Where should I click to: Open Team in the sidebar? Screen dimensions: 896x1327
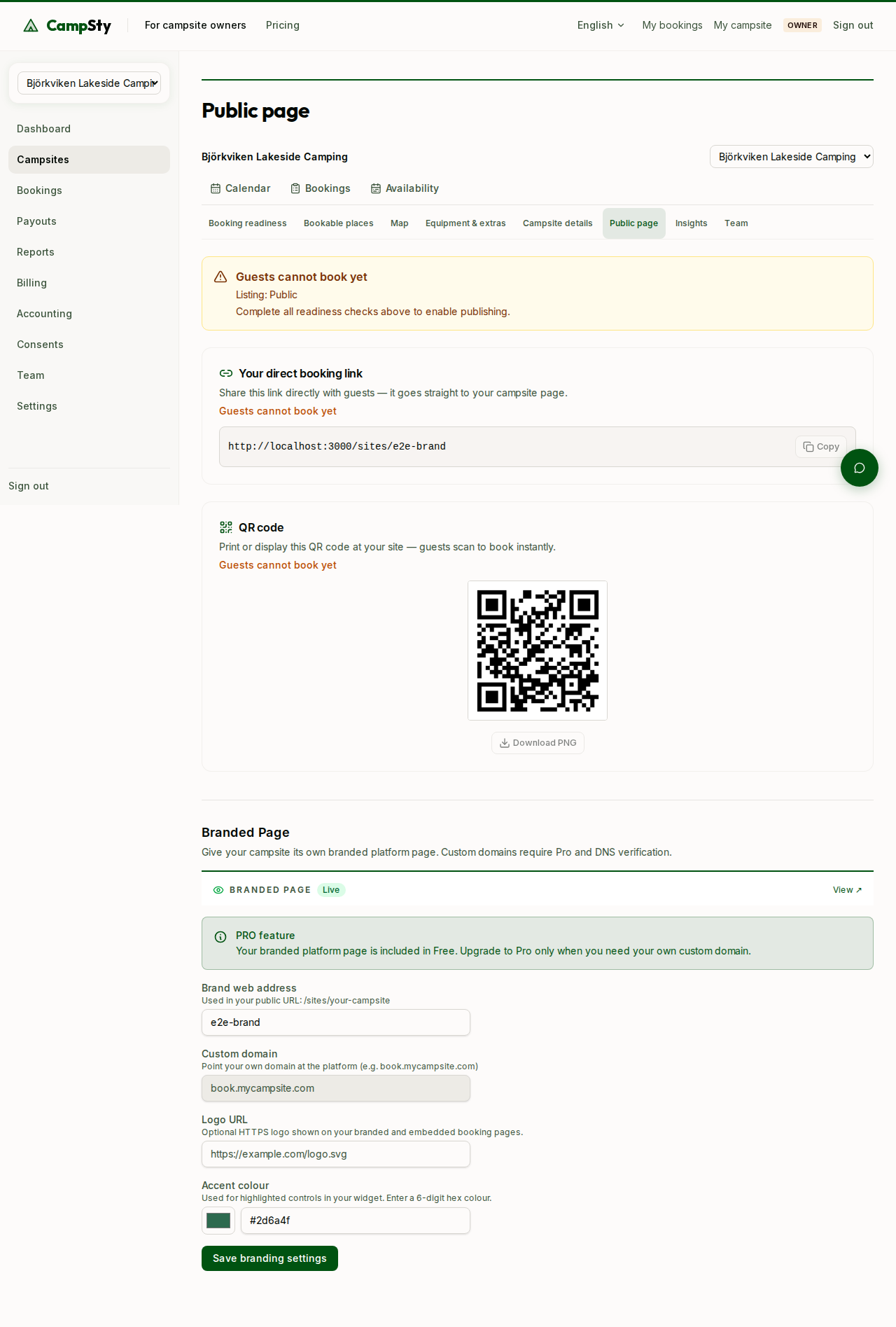(89, 375)
